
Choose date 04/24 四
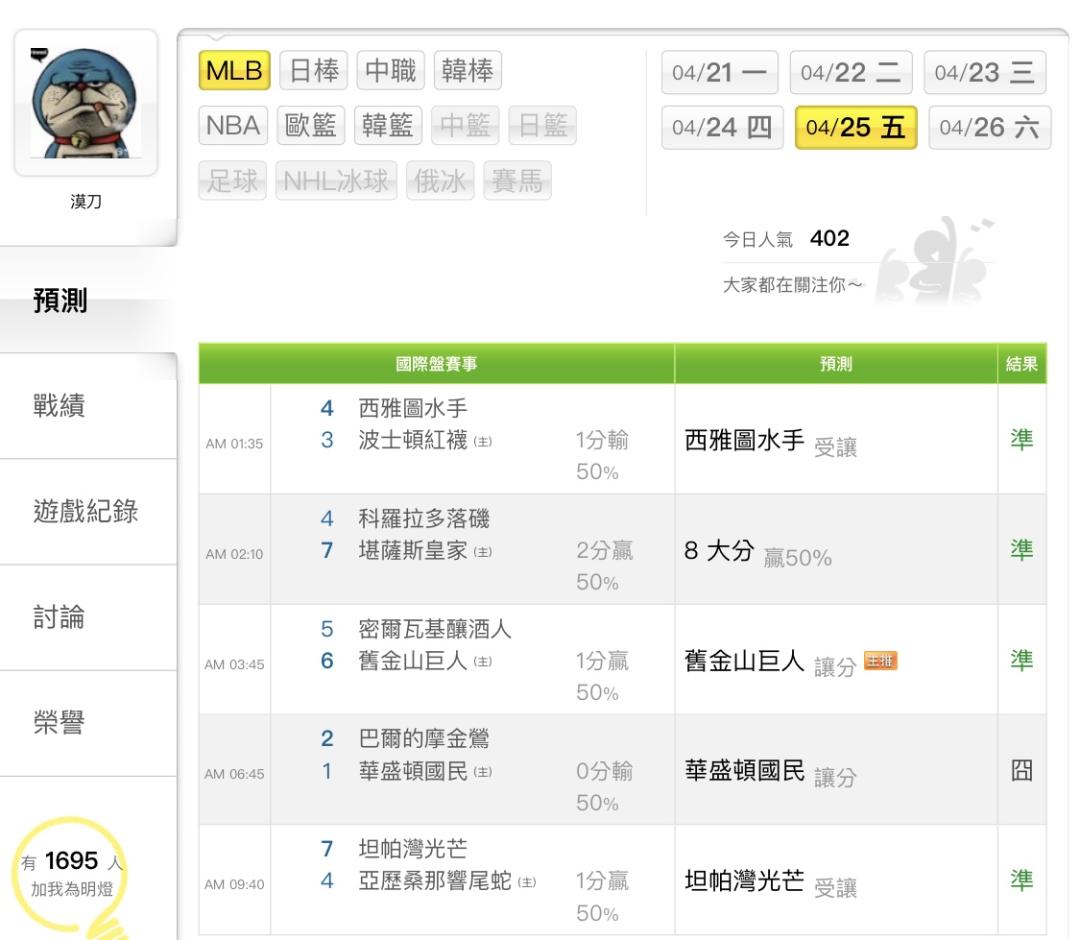pos(720,128)
